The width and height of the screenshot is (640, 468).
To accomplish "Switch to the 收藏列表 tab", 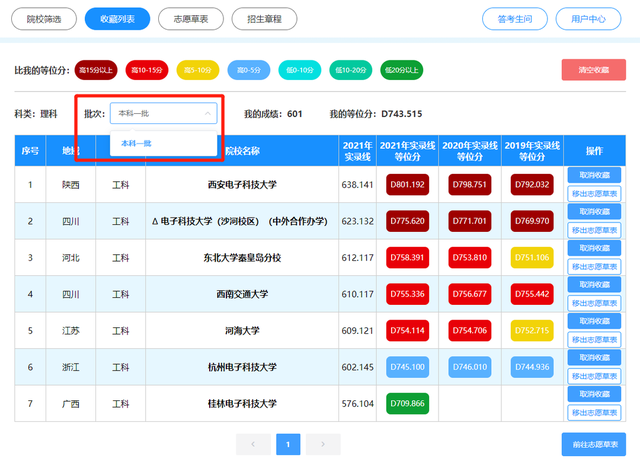I will 118,19.
